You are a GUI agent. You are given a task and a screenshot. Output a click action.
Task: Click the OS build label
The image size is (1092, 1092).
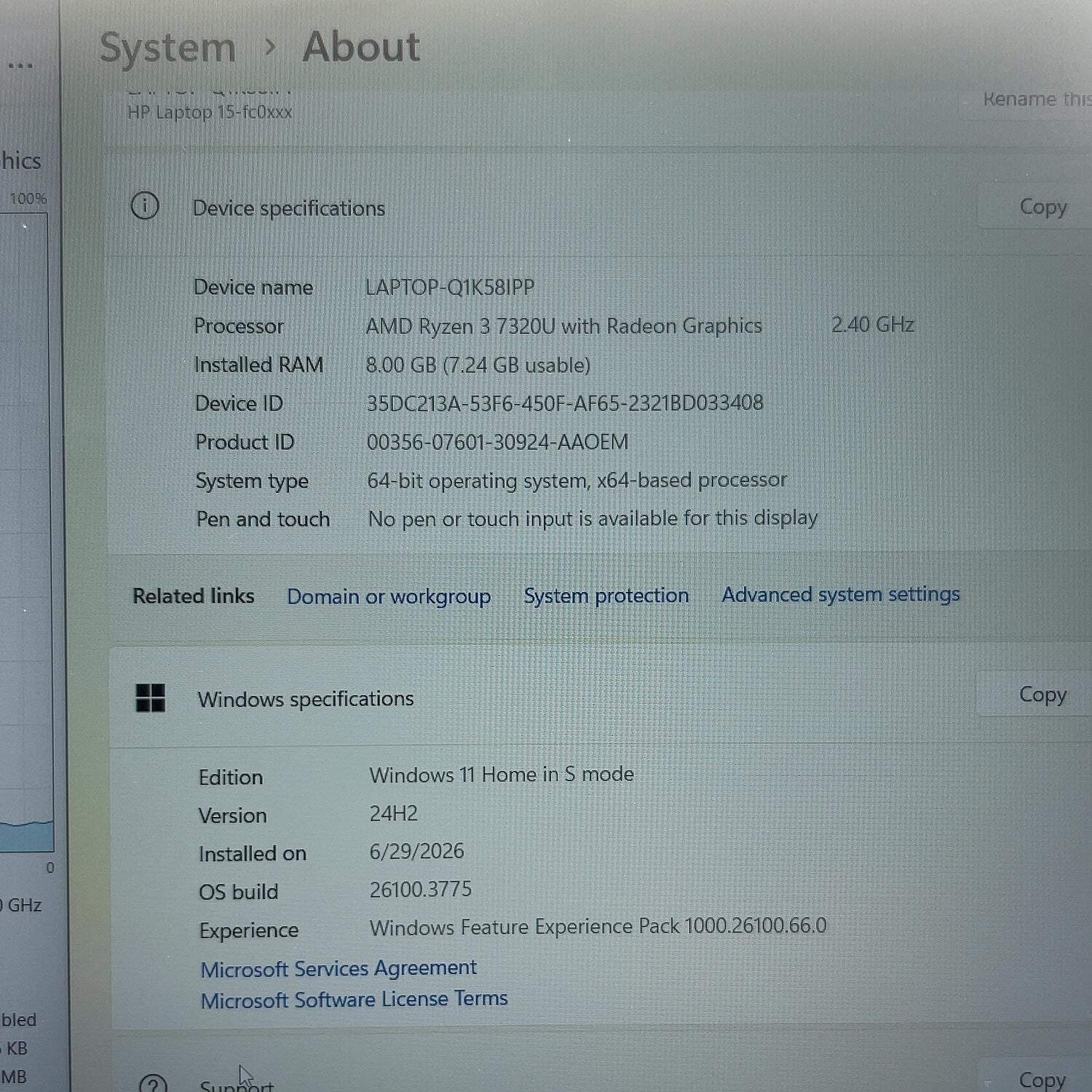239,892
